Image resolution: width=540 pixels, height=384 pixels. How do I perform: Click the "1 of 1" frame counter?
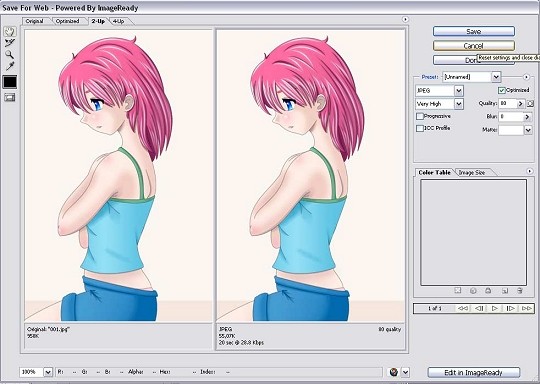coord(435,308)
